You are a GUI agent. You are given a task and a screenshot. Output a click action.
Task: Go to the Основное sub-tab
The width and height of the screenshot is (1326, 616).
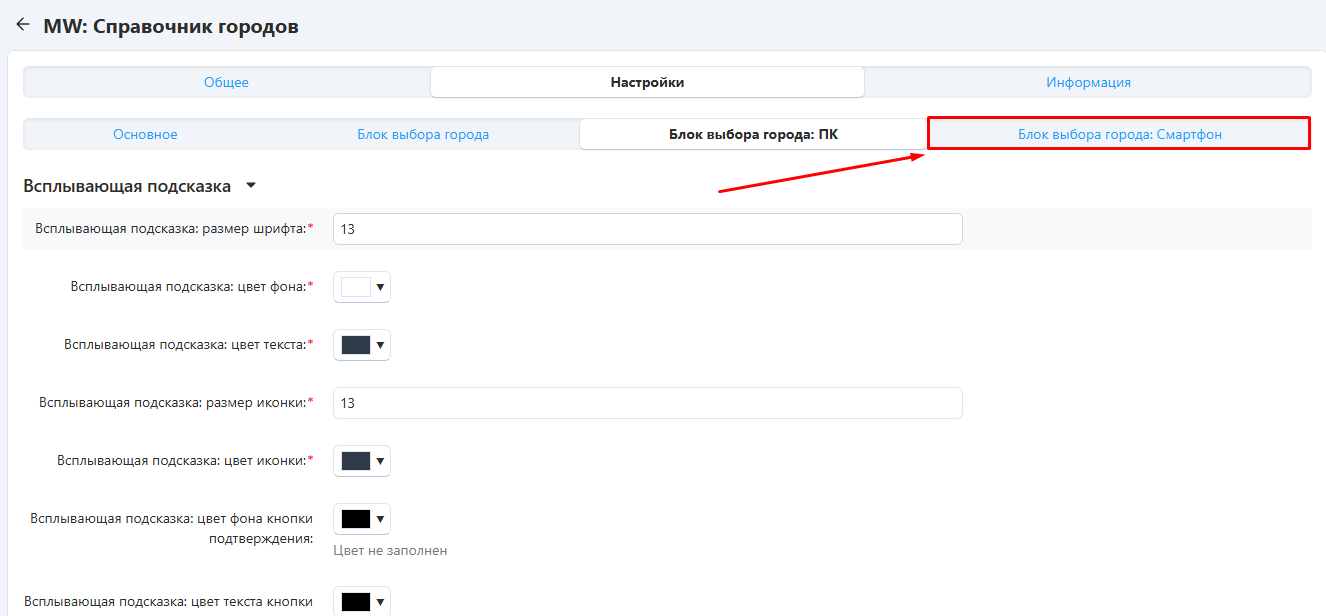(x=145, y=134)
